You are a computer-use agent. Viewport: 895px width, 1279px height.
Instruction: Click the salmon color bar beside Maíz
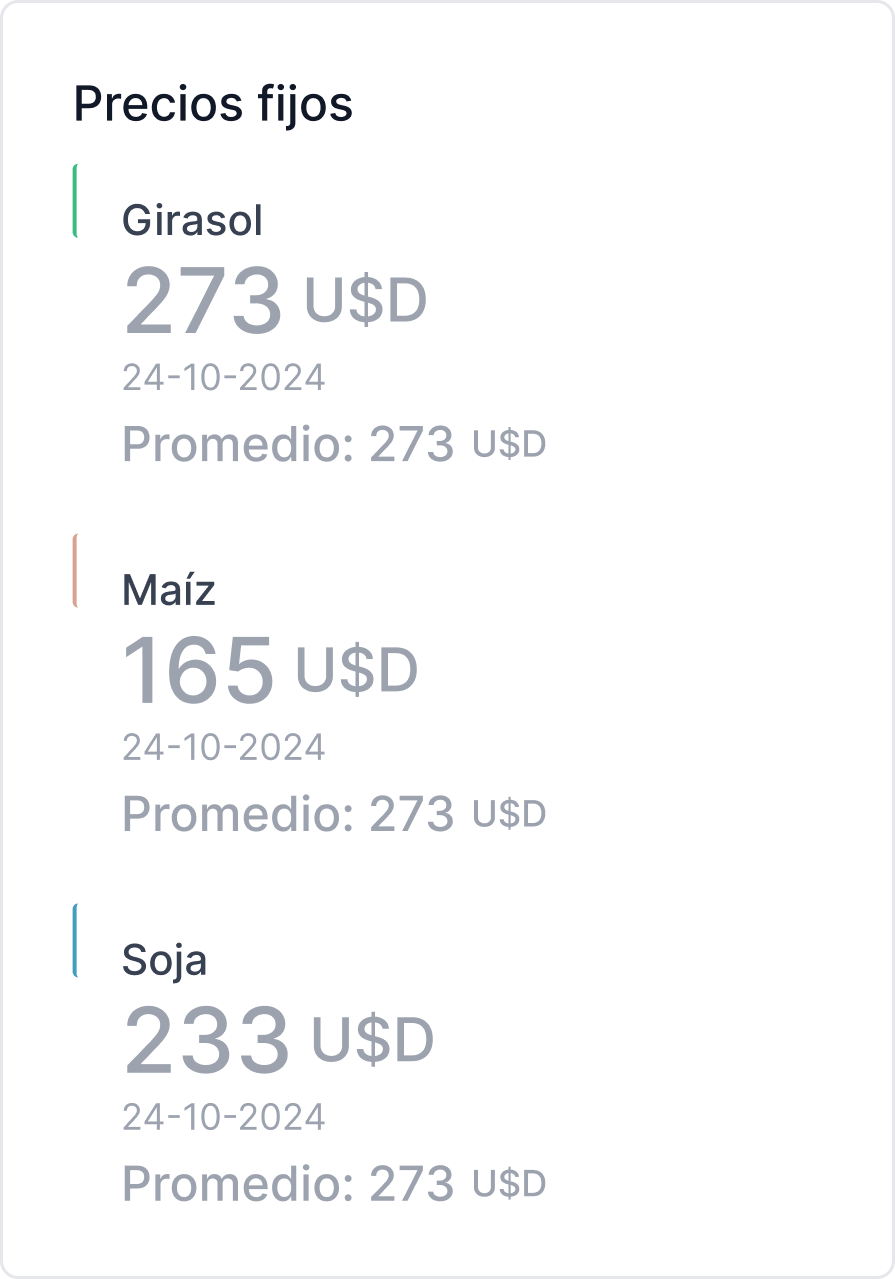[76, 571]
